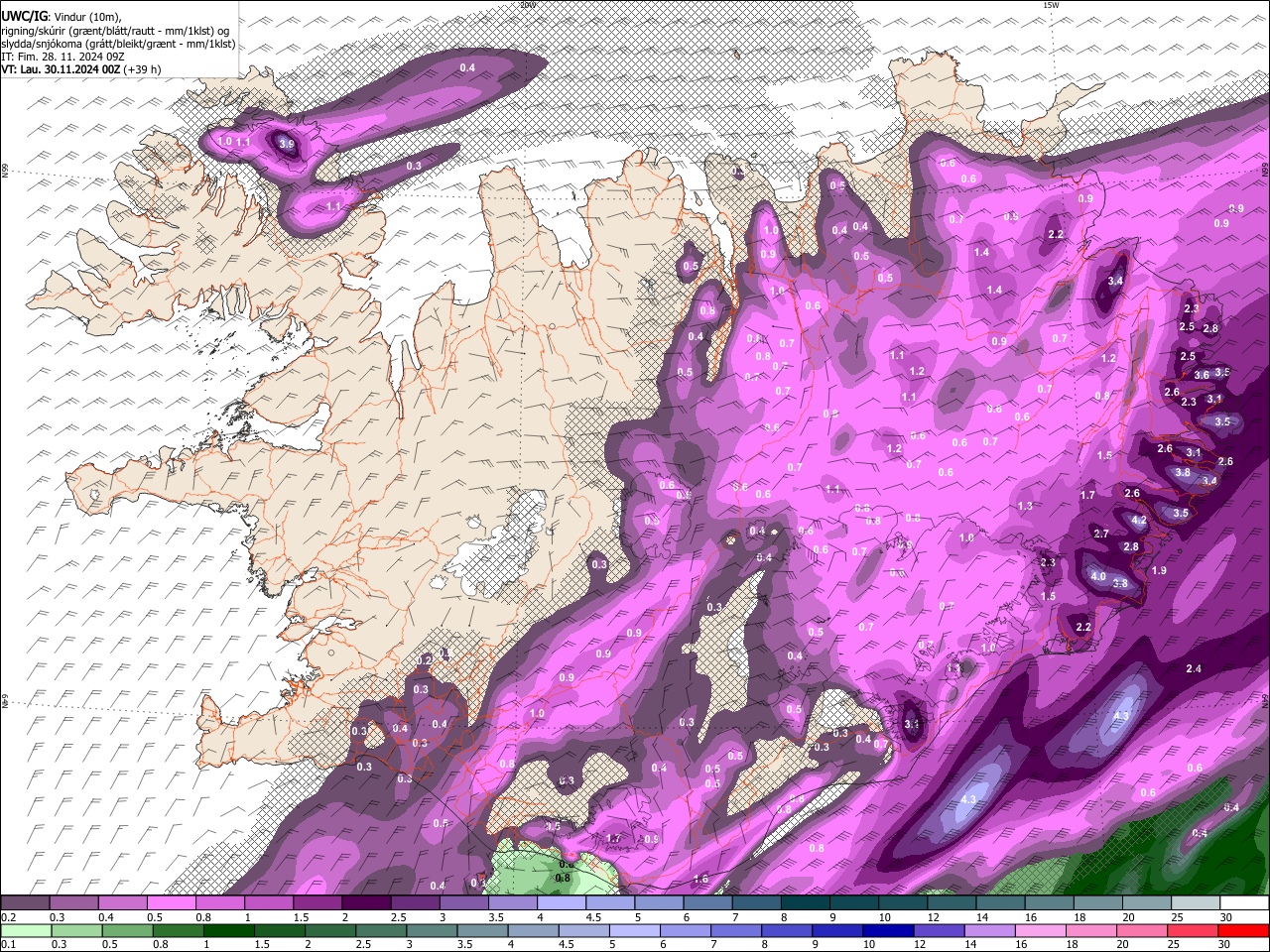Viewport: 1270px width, 952px height.
Task: Click the "4.2" precipitation value on map
Action: [1139, 521]
